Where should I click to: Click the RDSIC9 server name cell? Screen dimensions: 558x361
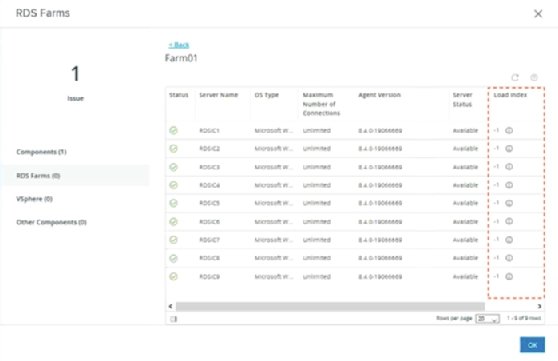[x=209, y=277]
